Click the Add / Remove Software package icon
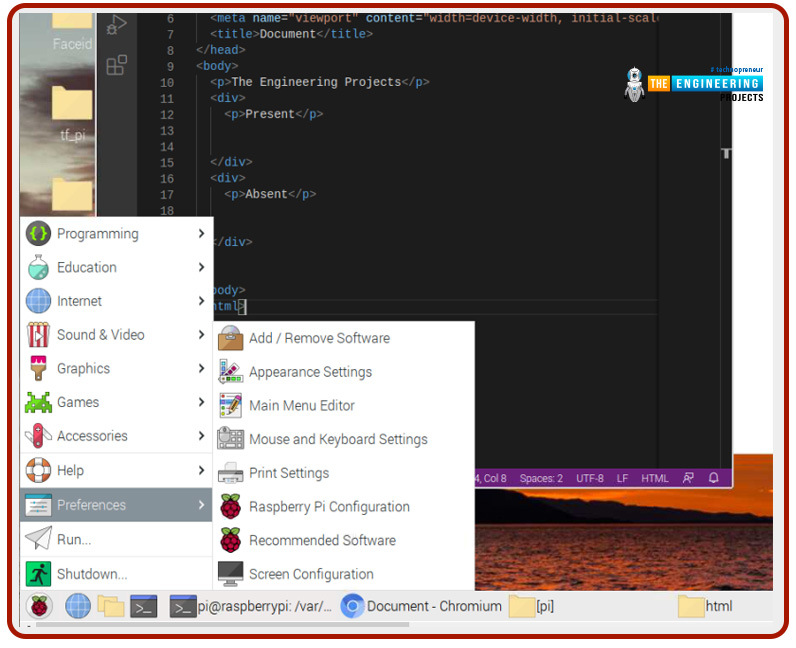The image size is (796, 648). pyautogui.click(x=230, y=338)
